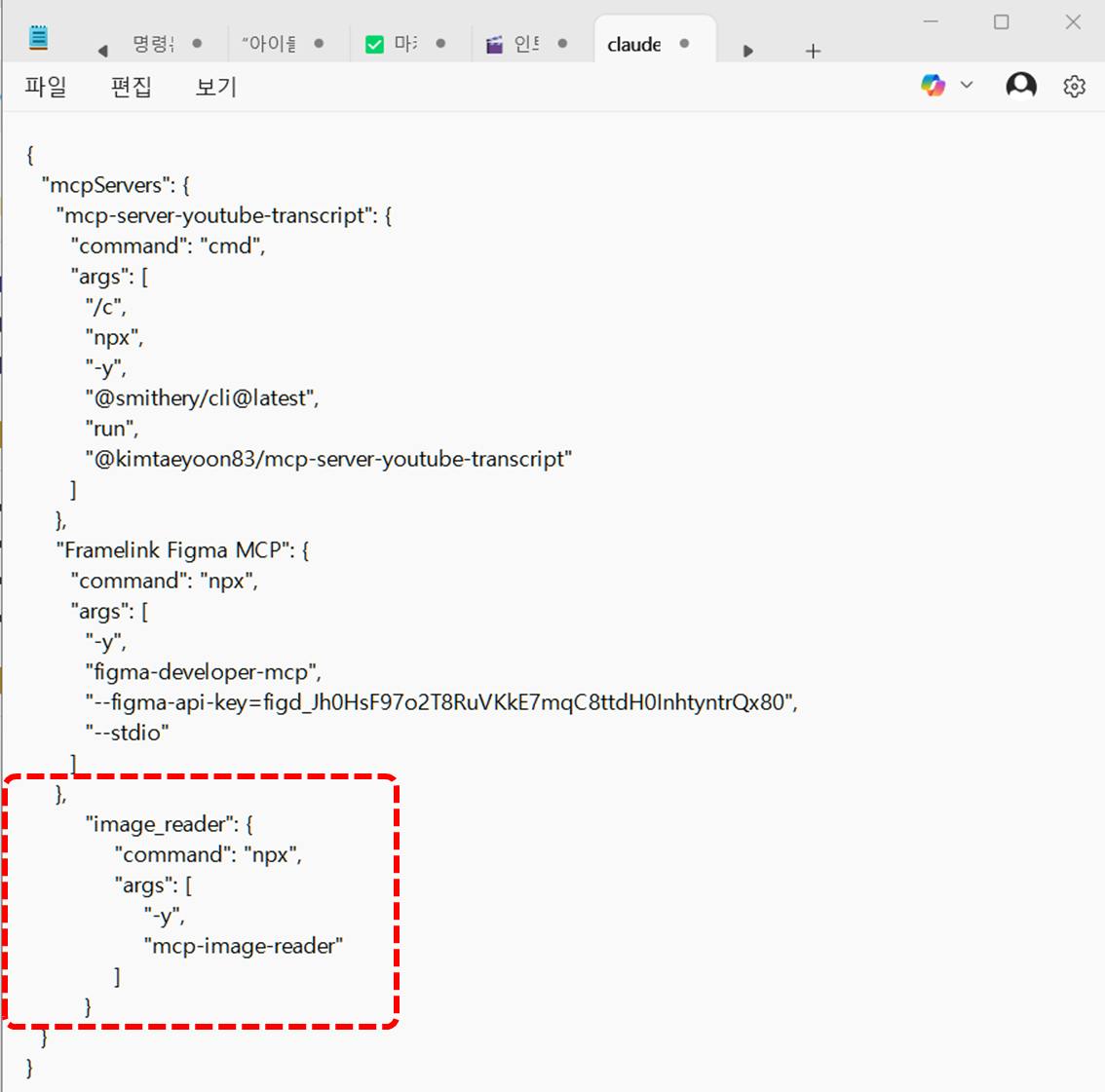Click the "command": "cmd" line
Viewport: 1105px width, 1092px height.
pyautogui.click(x=168, y=245)
